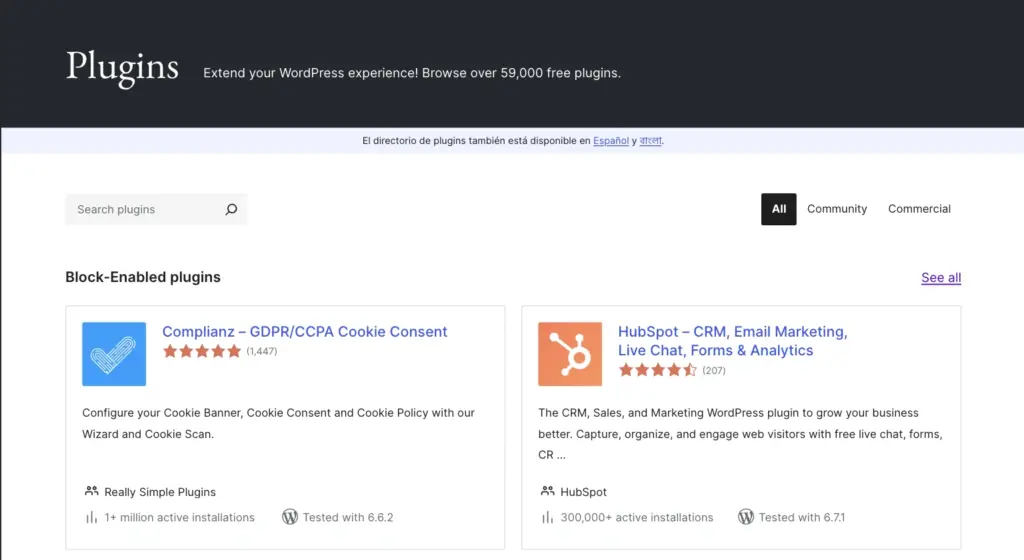Click the HubSpot author name
This screenshot has height=560, width=1024.
click(583, 492)
